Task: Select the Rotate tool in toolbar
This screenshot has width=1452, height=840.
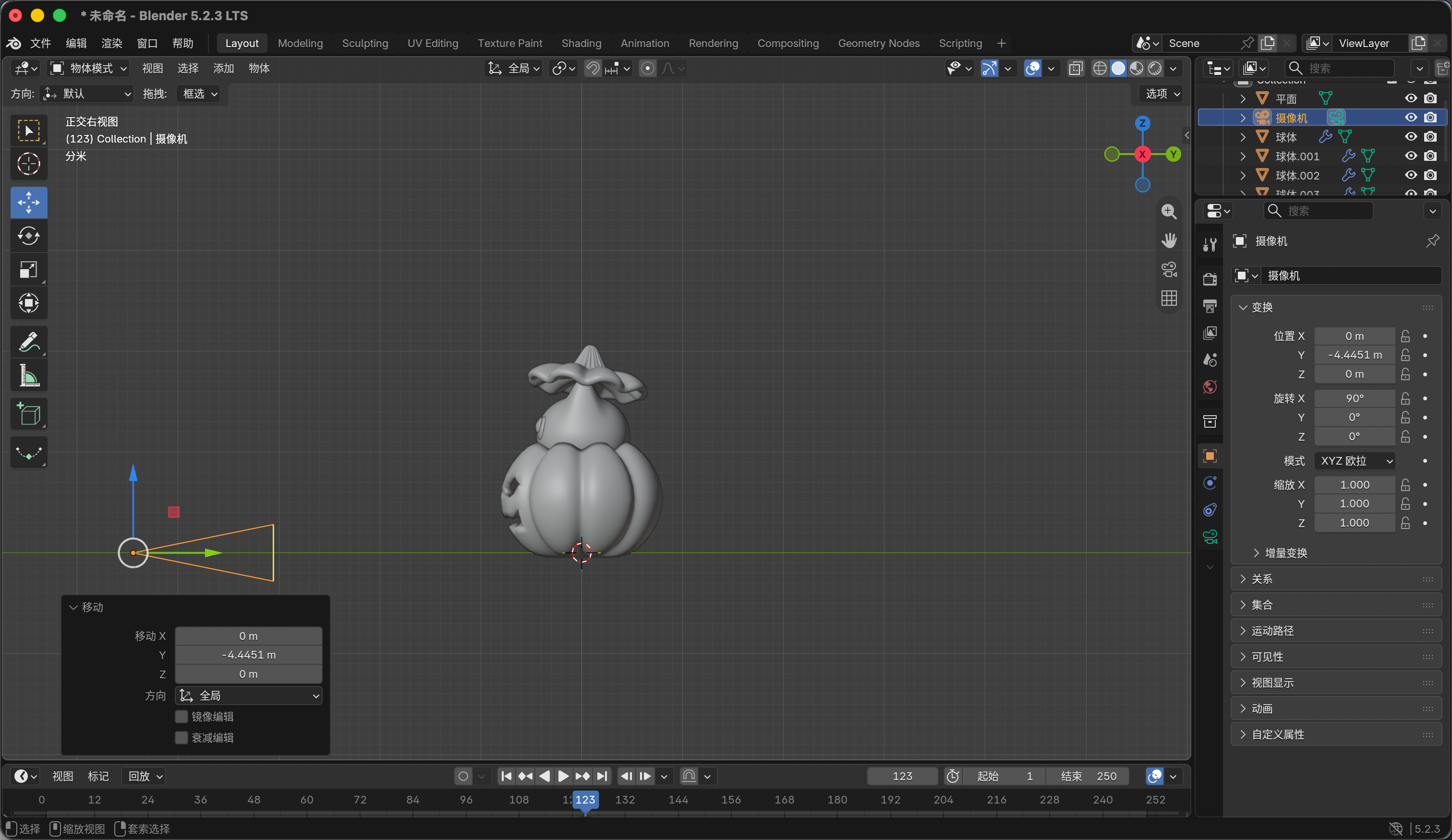Action: point(28,236)
